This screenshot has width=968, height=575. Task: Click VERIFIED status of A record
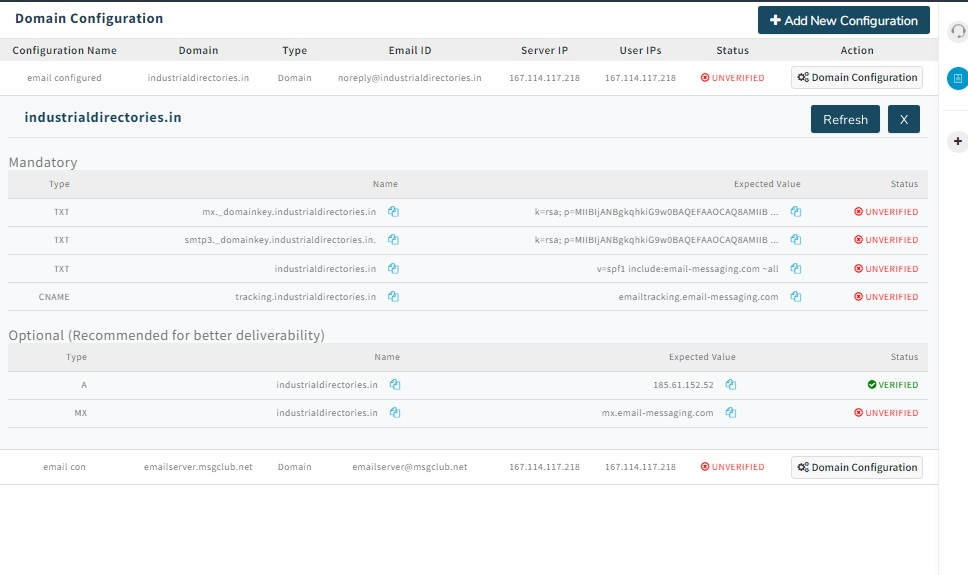click(x=893, y=385)
